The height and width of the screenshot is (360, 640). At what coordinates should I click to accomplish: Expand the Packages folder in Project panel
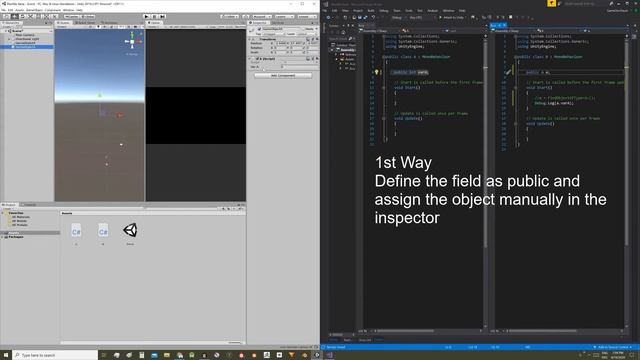(x=2, y=237)
